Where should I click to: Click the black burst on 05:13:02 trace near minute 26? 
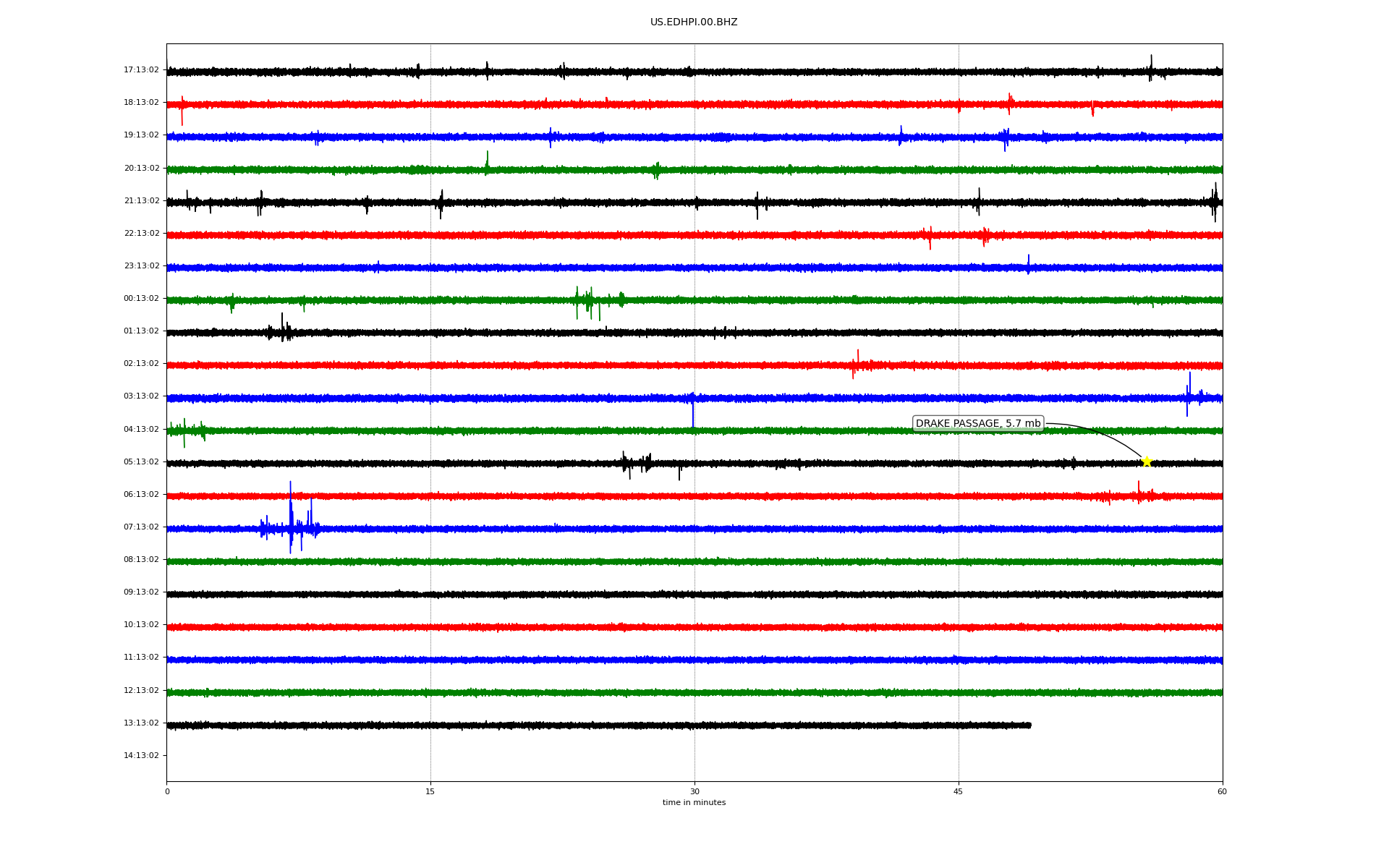tap(637, 464)
